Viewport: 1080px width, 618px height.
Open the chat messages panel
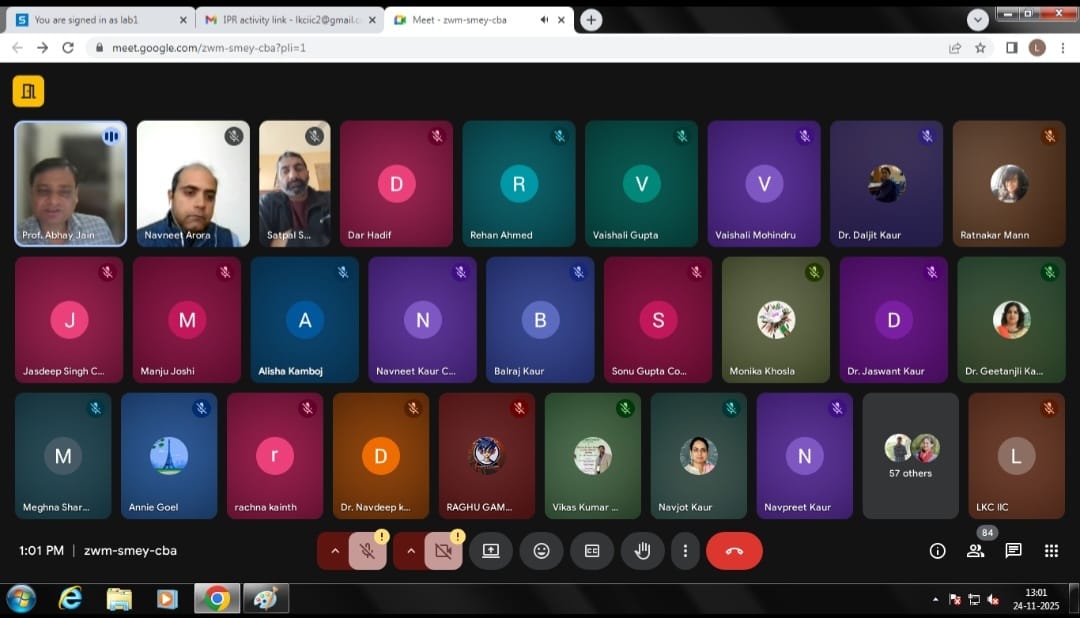[1013, 551]
